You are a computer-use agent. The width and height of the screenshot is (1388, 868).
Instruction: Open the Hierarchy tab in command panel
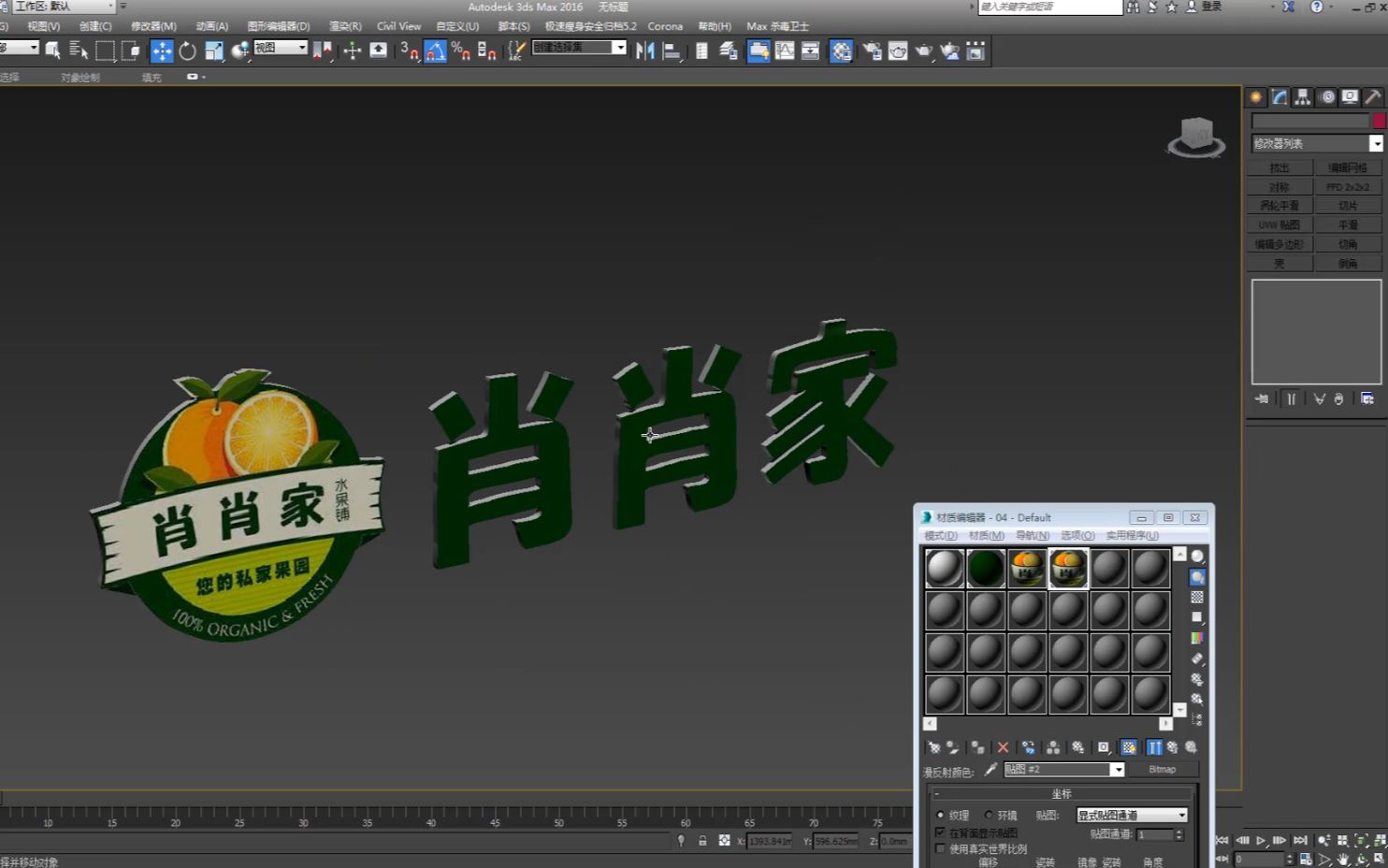coord(1303,97)
